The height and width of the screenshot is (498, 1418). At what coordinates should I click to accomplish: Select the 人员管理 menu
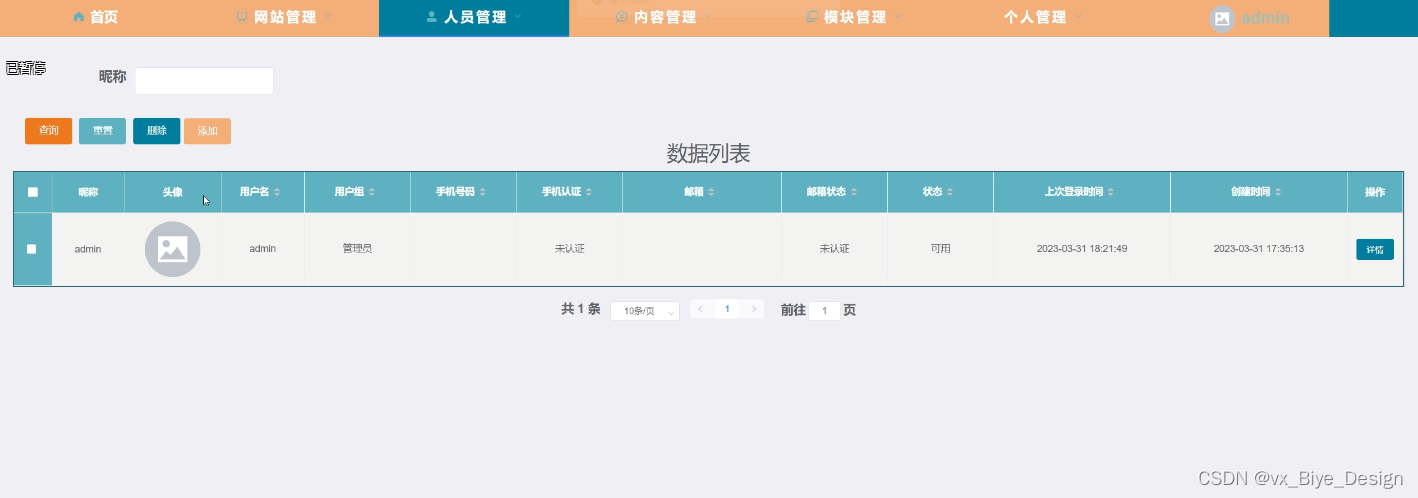pos(474,17)
